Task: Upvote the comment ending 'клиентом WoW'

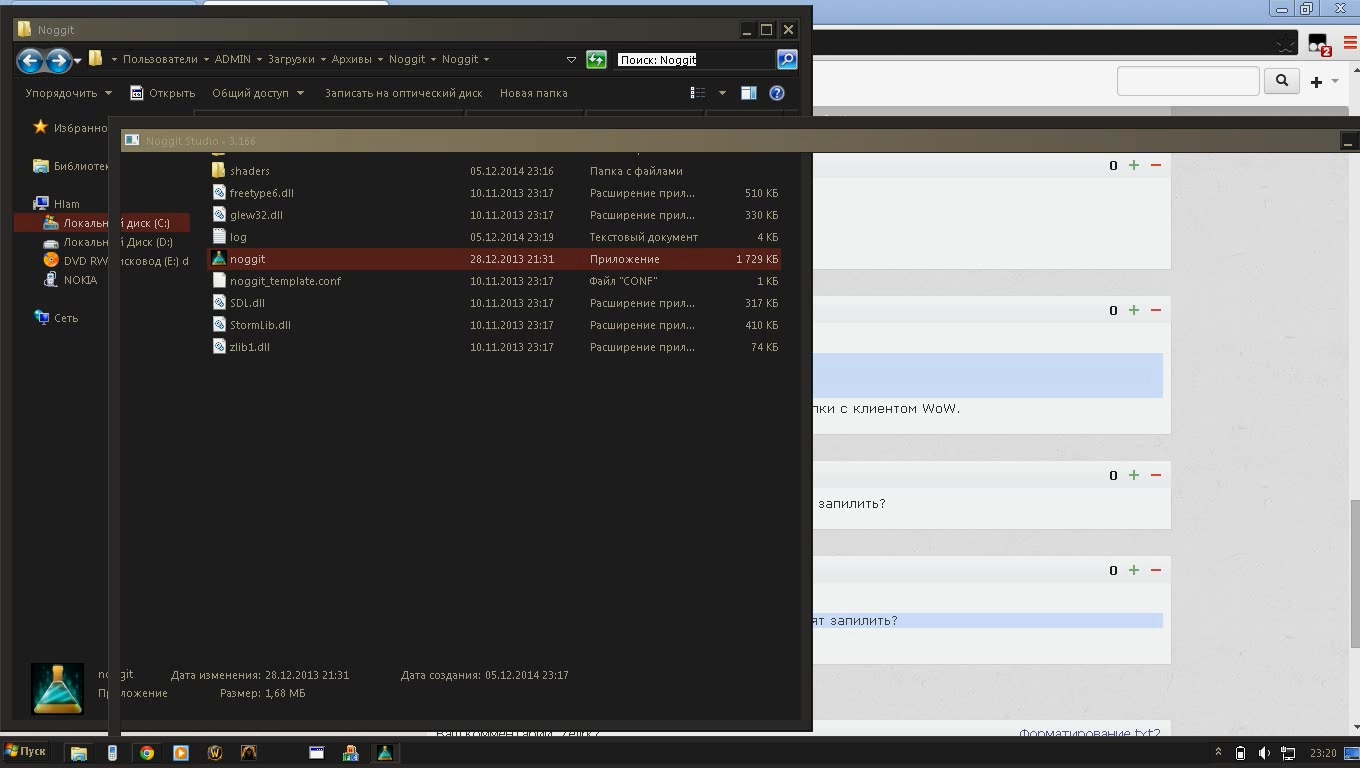Action: click(x=1134, y=310)
